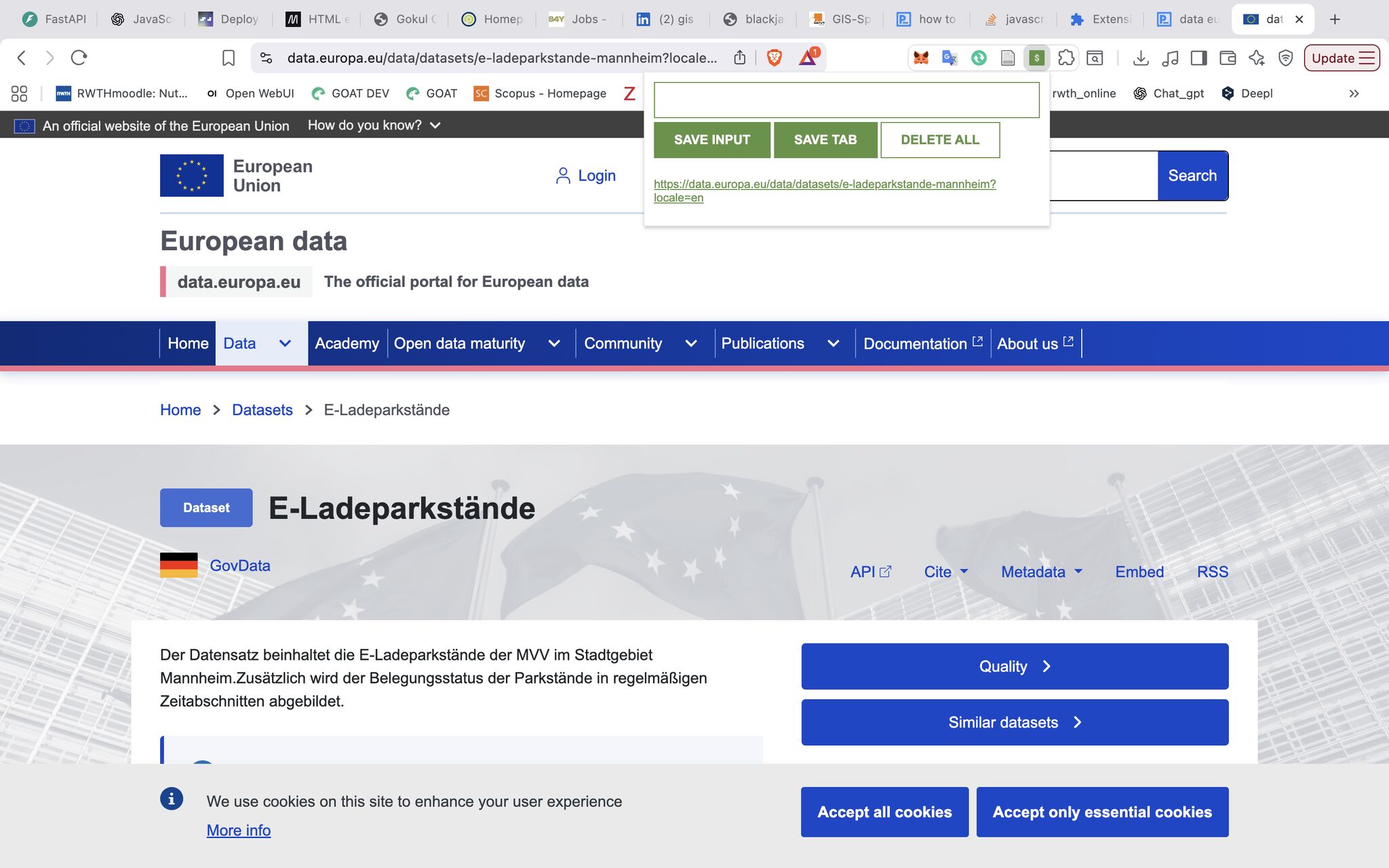Open the saved e-ladeparkstande-mannheim link

[825, 191]
